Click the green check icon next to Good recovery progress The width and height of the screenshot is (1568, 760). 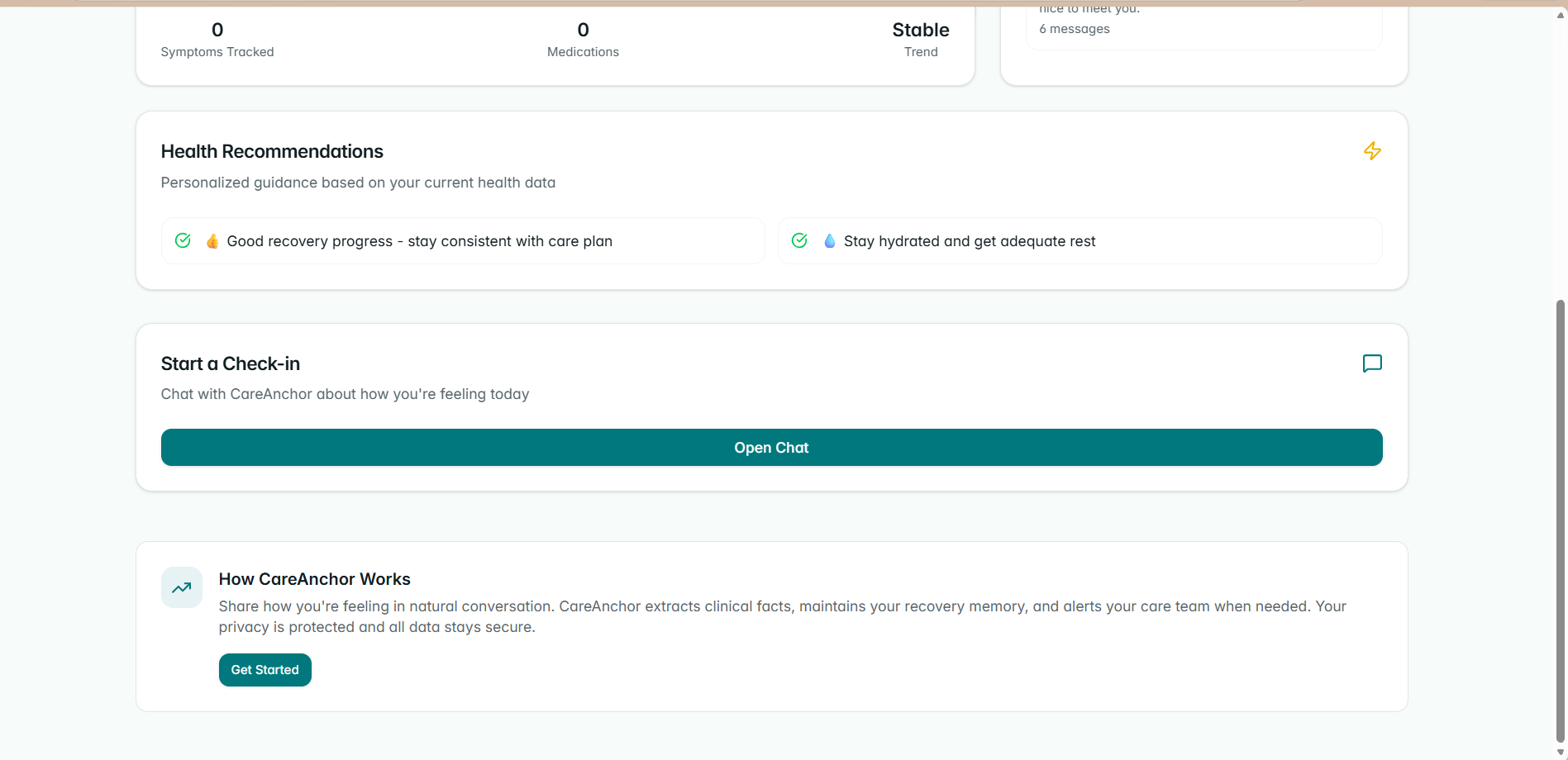[183, 240]
